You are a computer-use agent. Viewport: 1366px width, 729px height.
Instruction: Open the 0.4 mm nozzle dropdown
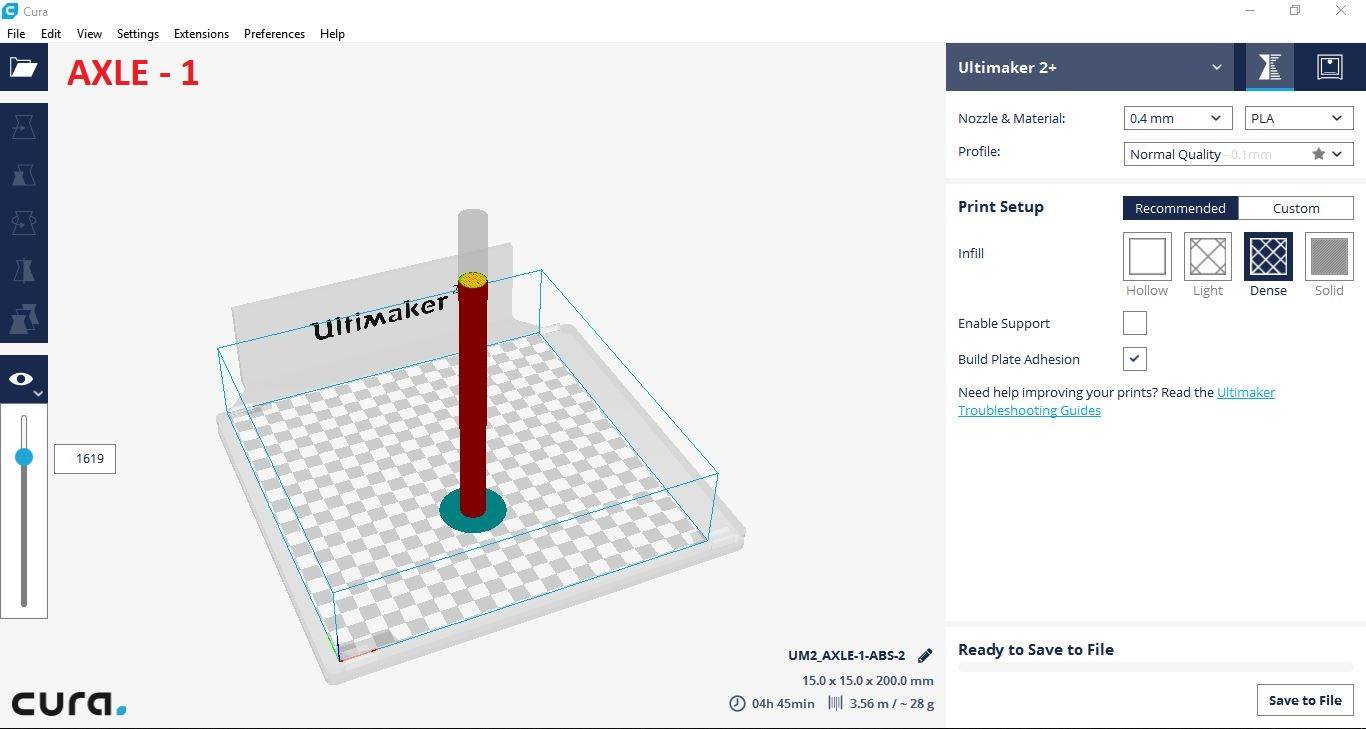(x=1177, y=118)
